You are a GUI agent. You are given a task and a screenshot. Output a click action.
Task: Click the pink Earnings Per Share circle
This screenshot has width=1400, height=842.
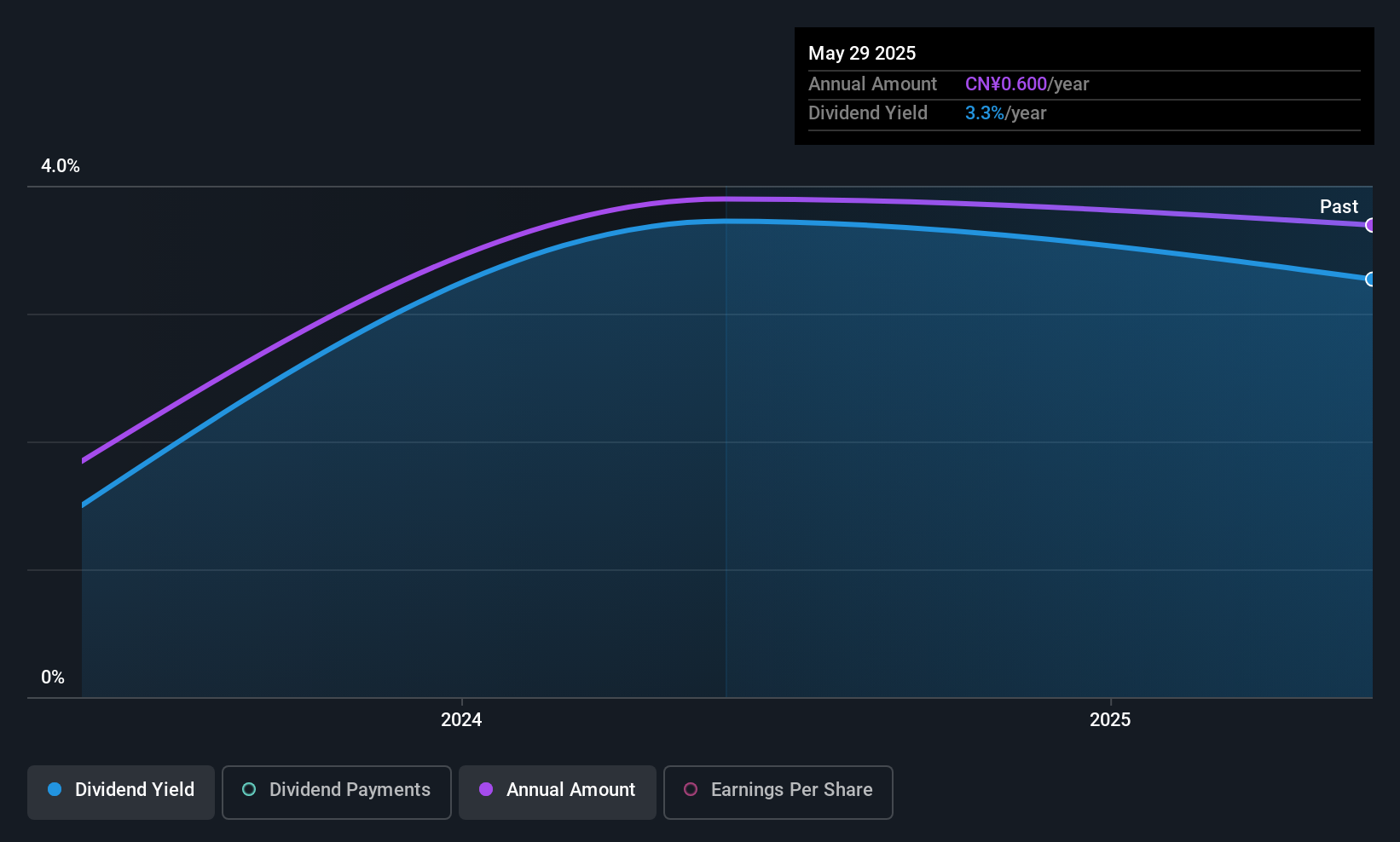(691, 789)
